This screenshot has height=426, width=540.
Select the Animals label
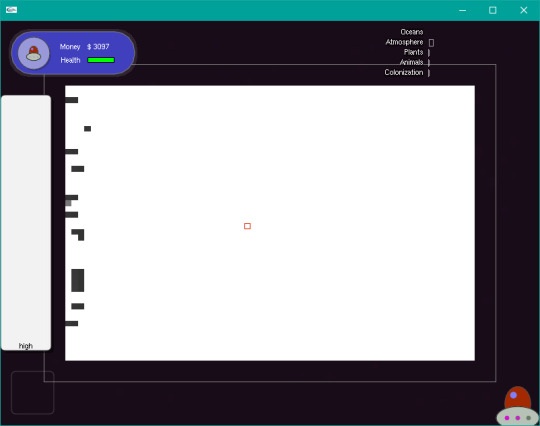(x=411, y=62)
